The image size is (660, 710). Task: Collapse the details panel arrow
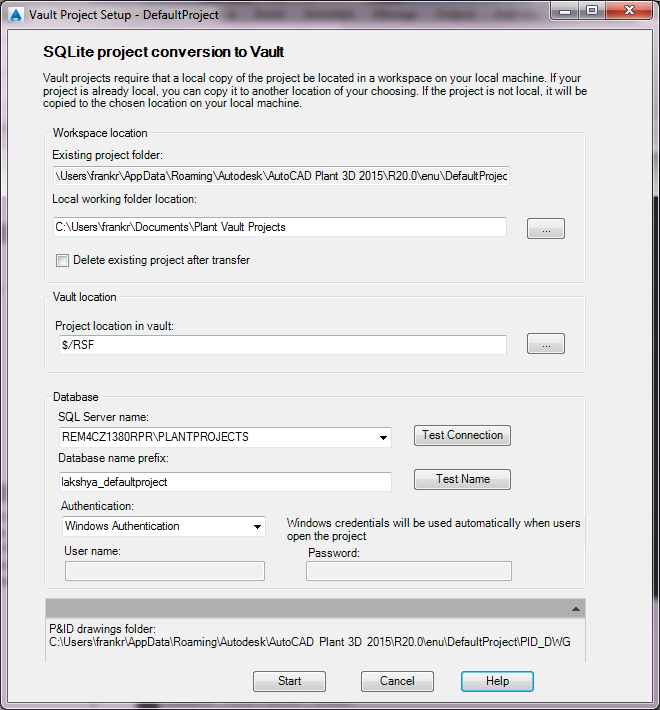click(x=576, y=608)
